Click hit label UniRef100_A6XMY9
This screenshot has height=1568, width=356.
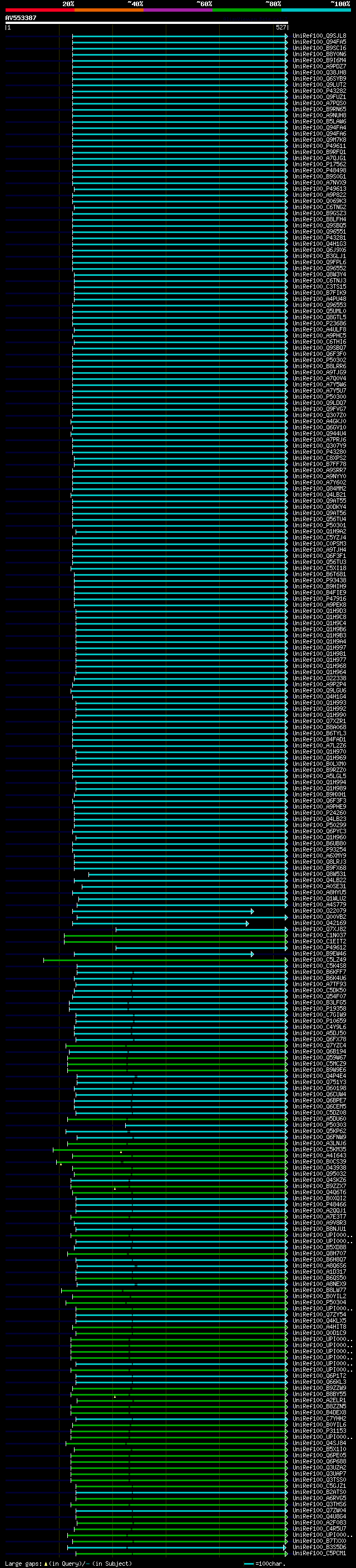point(319,856)
